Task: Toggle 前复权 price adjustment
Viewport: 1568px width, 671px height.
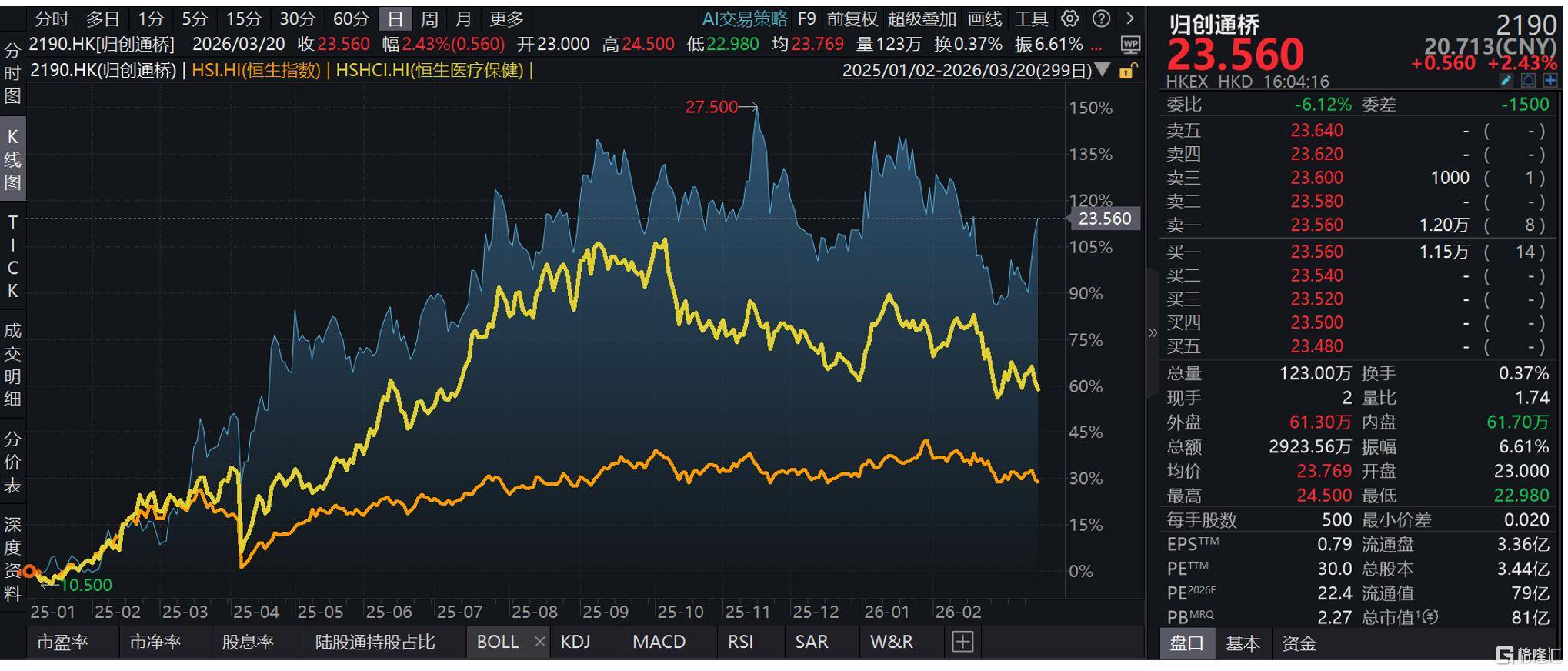Action: pos(852,18)
